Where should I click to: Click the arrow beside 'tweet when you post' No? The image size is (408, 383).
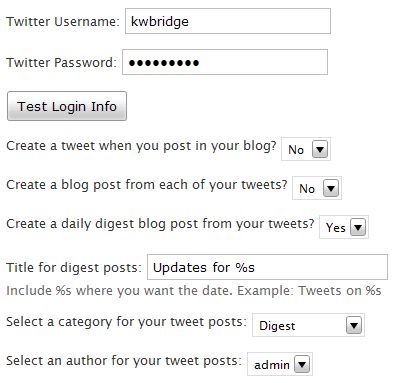320,149
